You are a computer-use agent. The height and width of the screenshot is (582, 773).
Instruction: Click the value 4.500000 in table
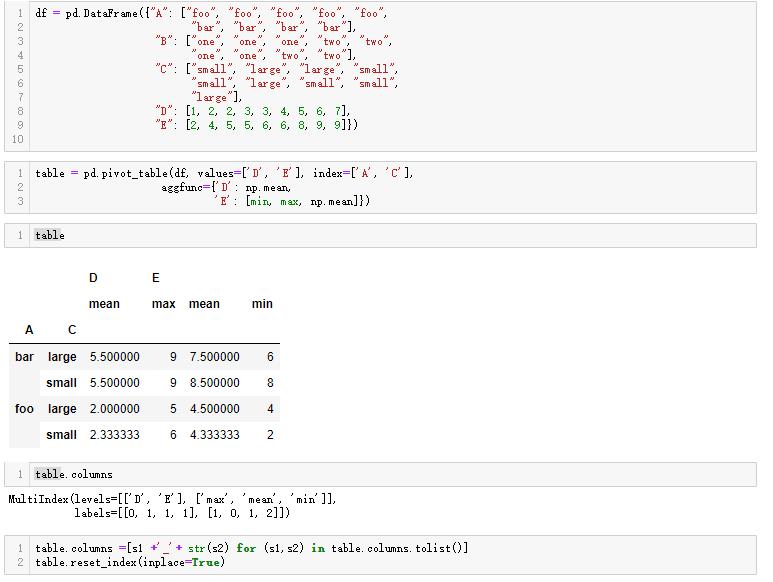(x=214, y=409)
